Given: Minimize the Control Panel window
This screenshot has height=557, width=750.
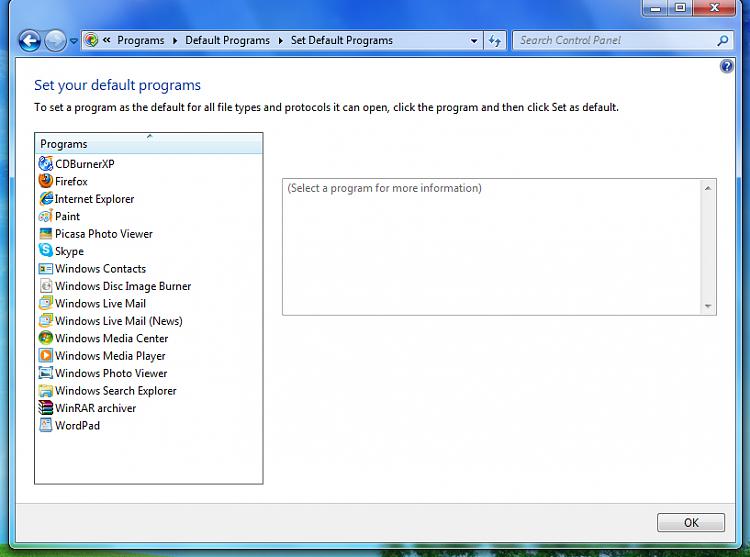Looking at the screenshot, I should (655, 8).
